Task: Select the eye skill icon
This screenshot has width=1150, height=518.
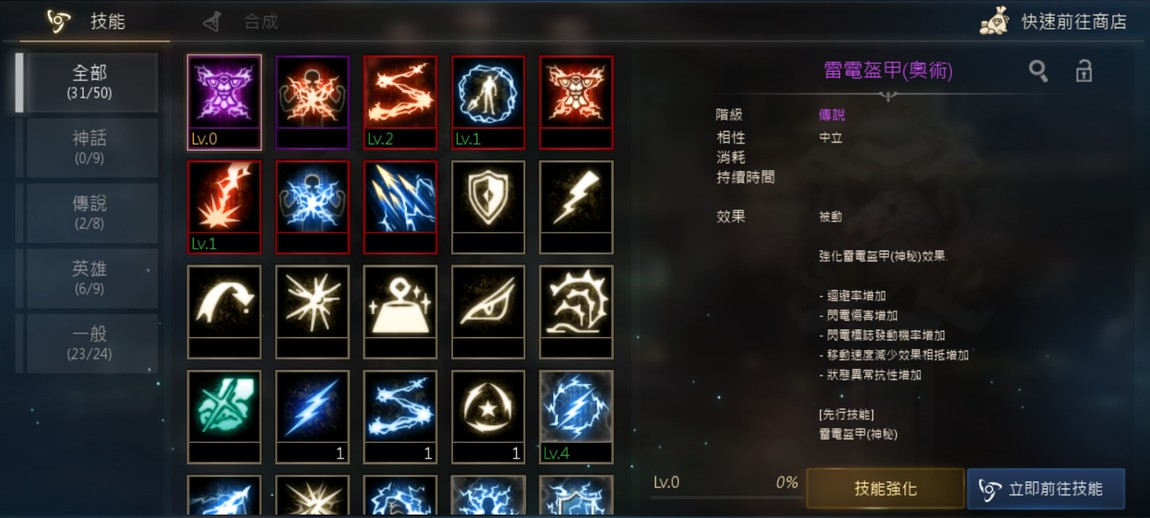Action: tap(488, 312)
